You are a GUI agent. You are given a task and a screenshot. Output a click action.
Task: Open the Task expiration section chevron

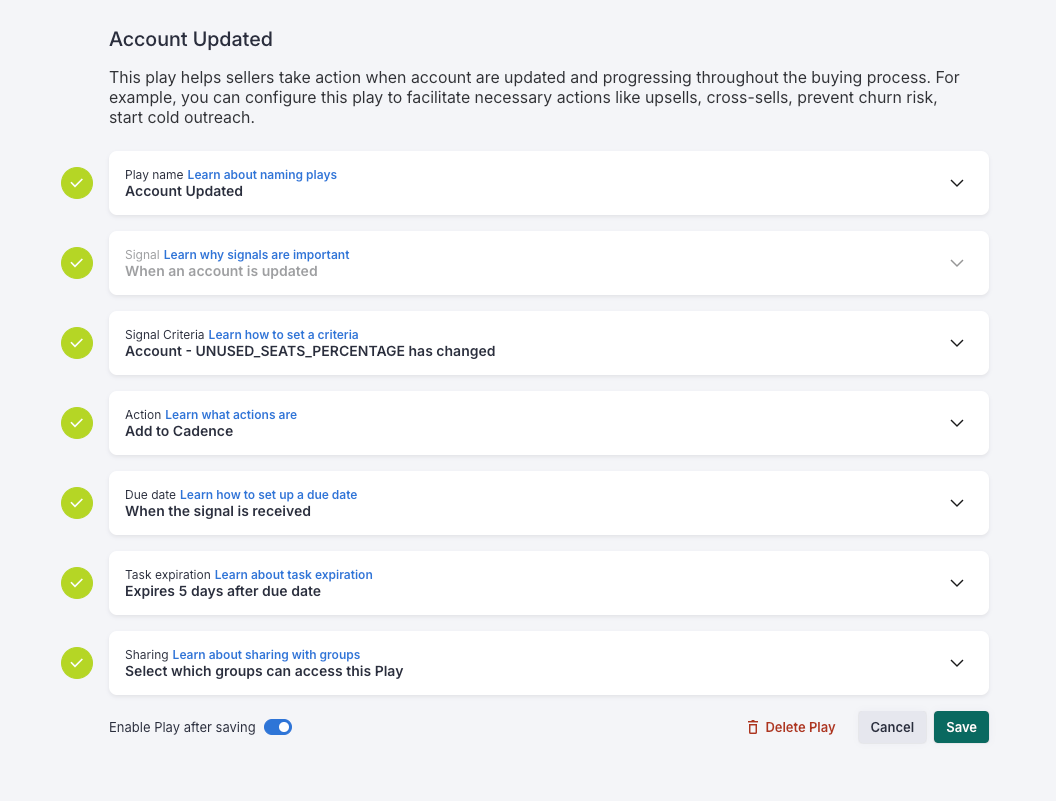pyautogui.click(x=957, y=583)
